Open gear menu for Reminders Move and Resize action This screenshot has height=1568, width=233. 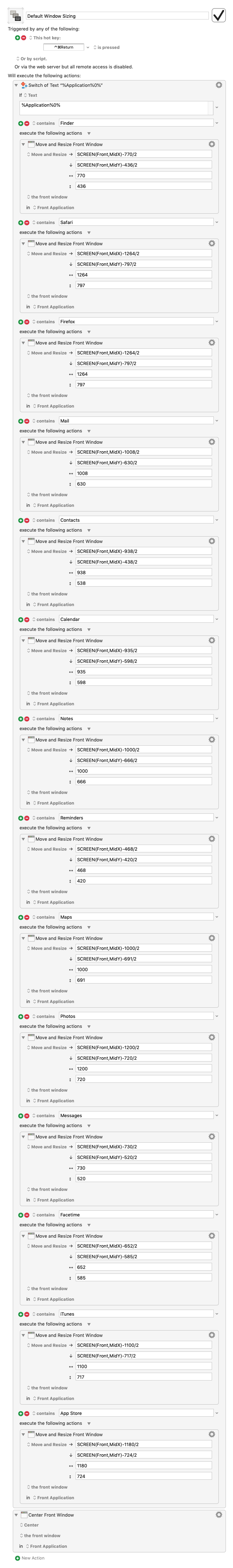pyautogui.click(x=212, y=839)
